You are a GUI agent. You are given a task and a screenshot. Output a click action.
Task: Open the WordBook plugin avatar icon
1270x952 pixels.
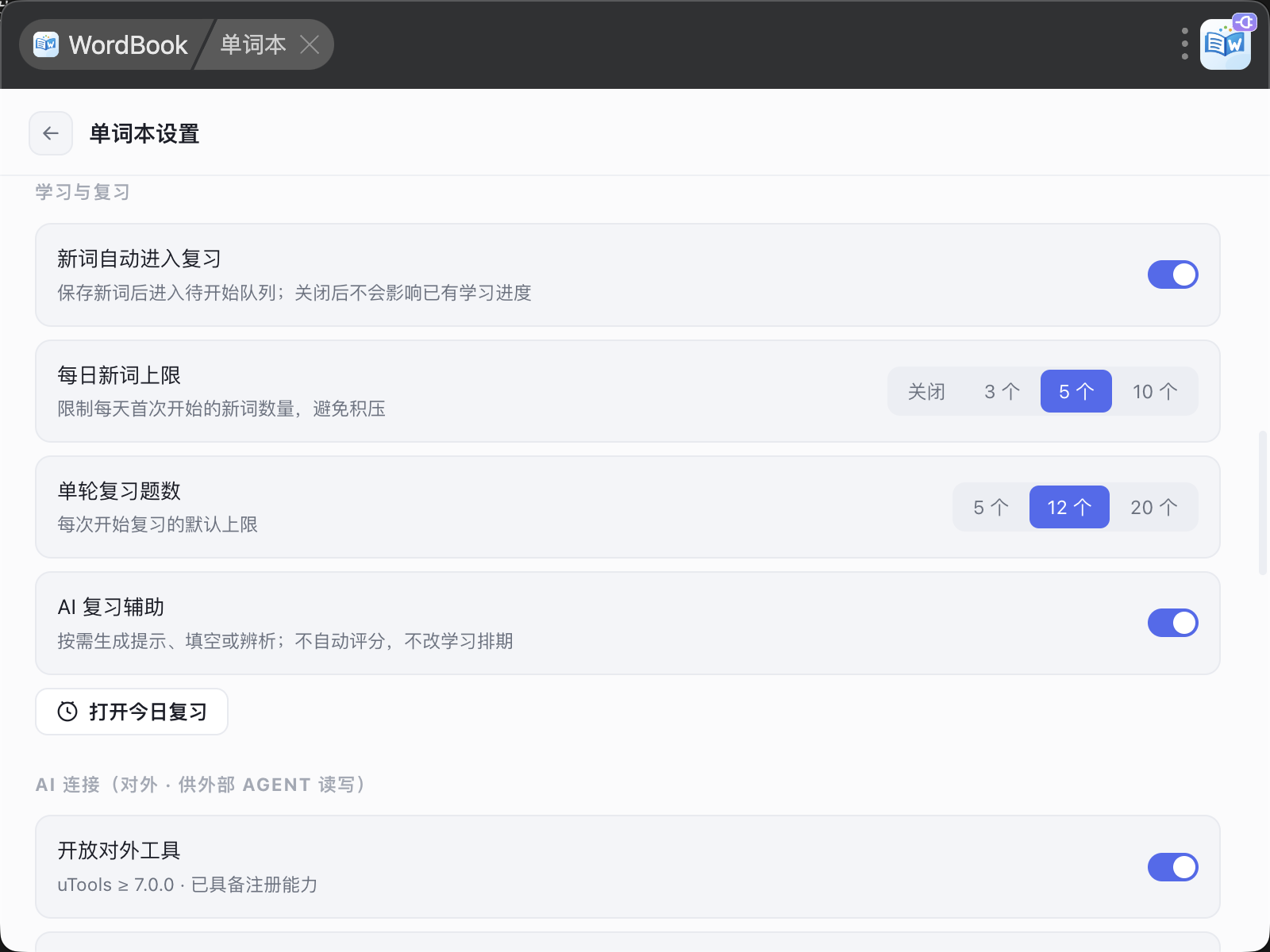tap(1226, 44)
